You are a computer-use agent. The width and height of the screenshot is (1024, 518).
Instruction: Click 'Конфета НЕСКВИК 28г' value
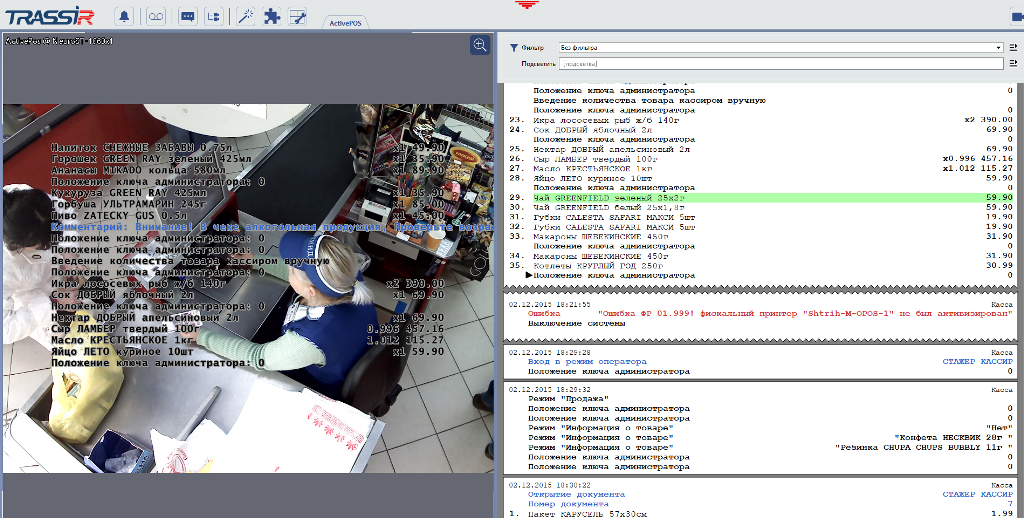tap(953, 438)
